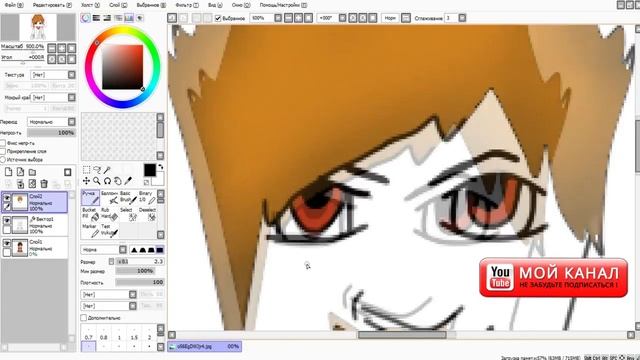
Task: Hide the Слой1 layer eye
Action: click(7, 243)
